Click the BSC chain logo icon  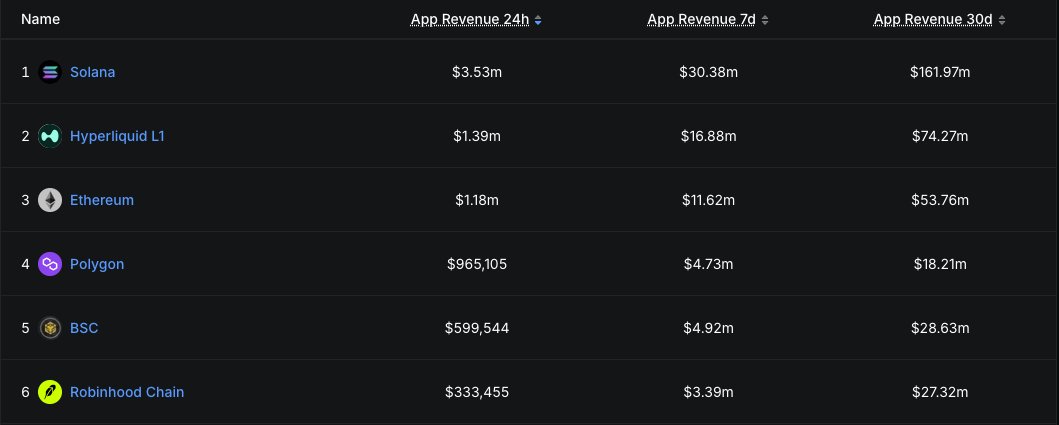(50, 328)
